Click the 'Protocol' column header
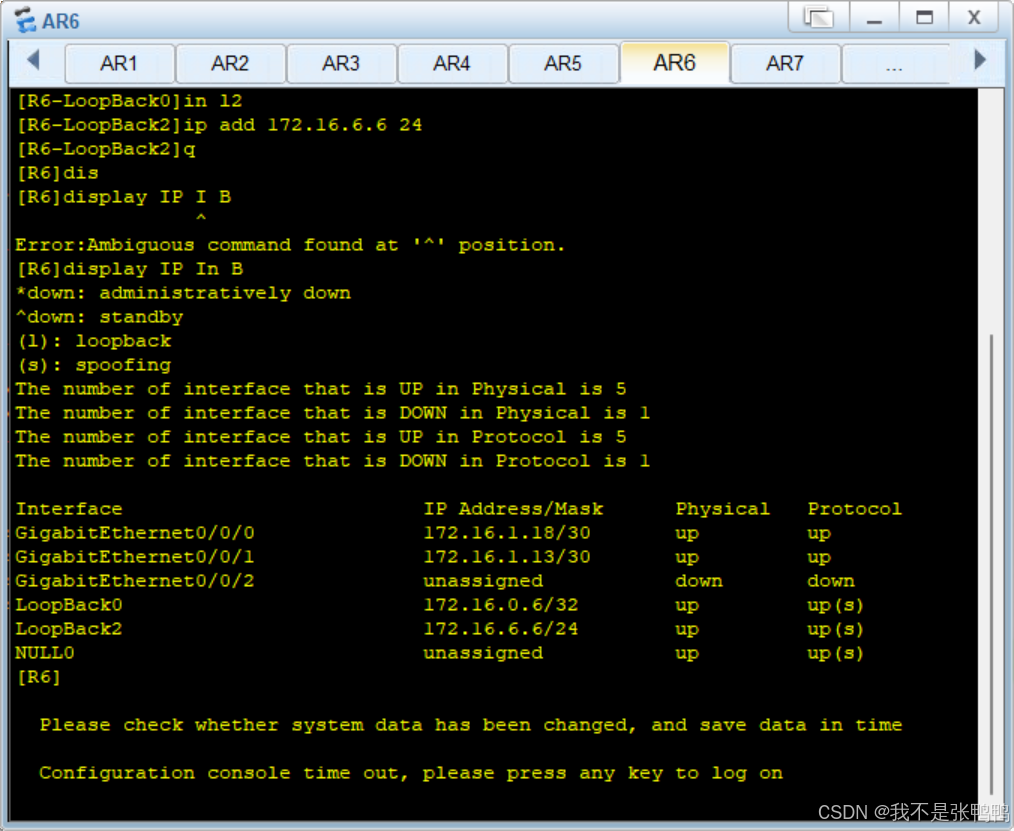This screenshot has height=831, width=1014. click(x=854, y=509)
